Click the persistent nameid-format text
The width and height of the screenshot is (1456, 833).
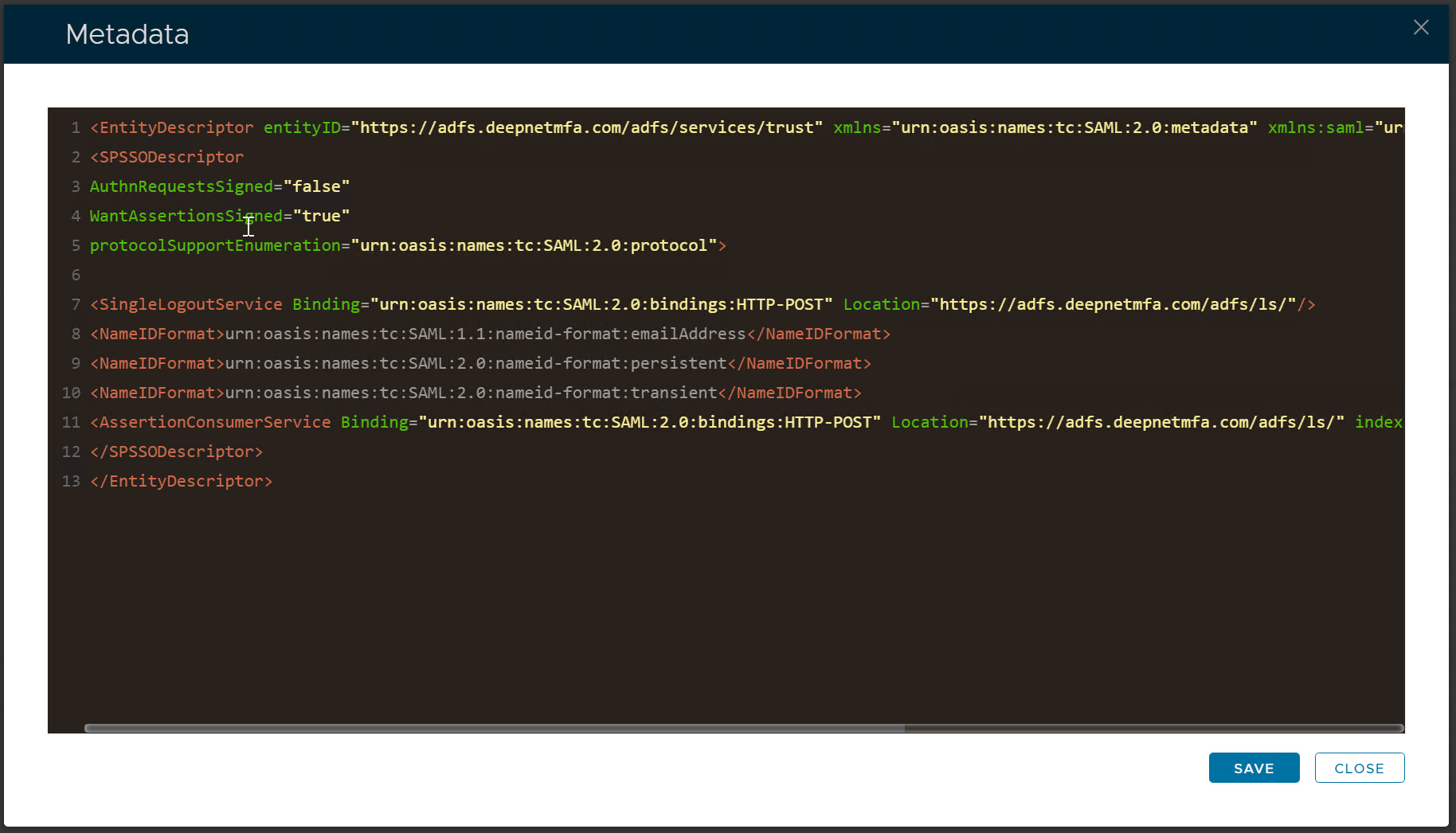pos(476,363)
